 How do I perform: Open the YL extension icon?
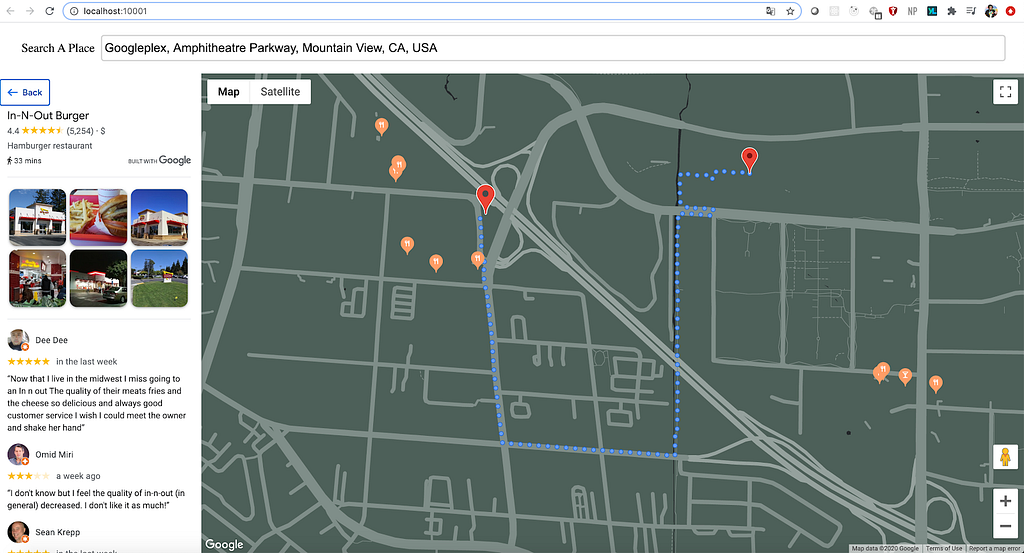click(932, 11)
